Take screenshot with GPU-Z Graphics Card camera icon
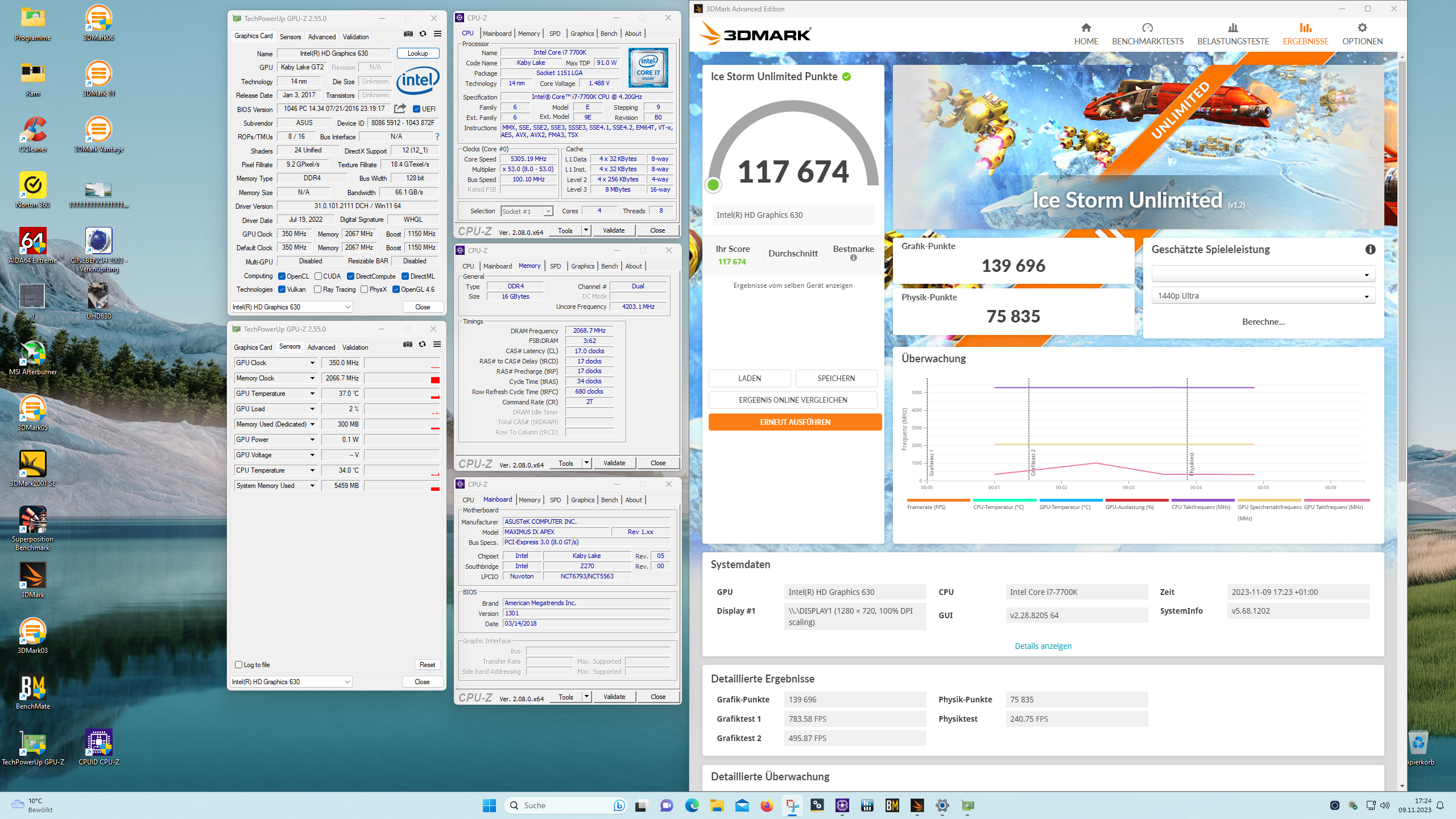The height and width of the screenshot is (819, 1456). pyautogui.click(x=408, y=34)
